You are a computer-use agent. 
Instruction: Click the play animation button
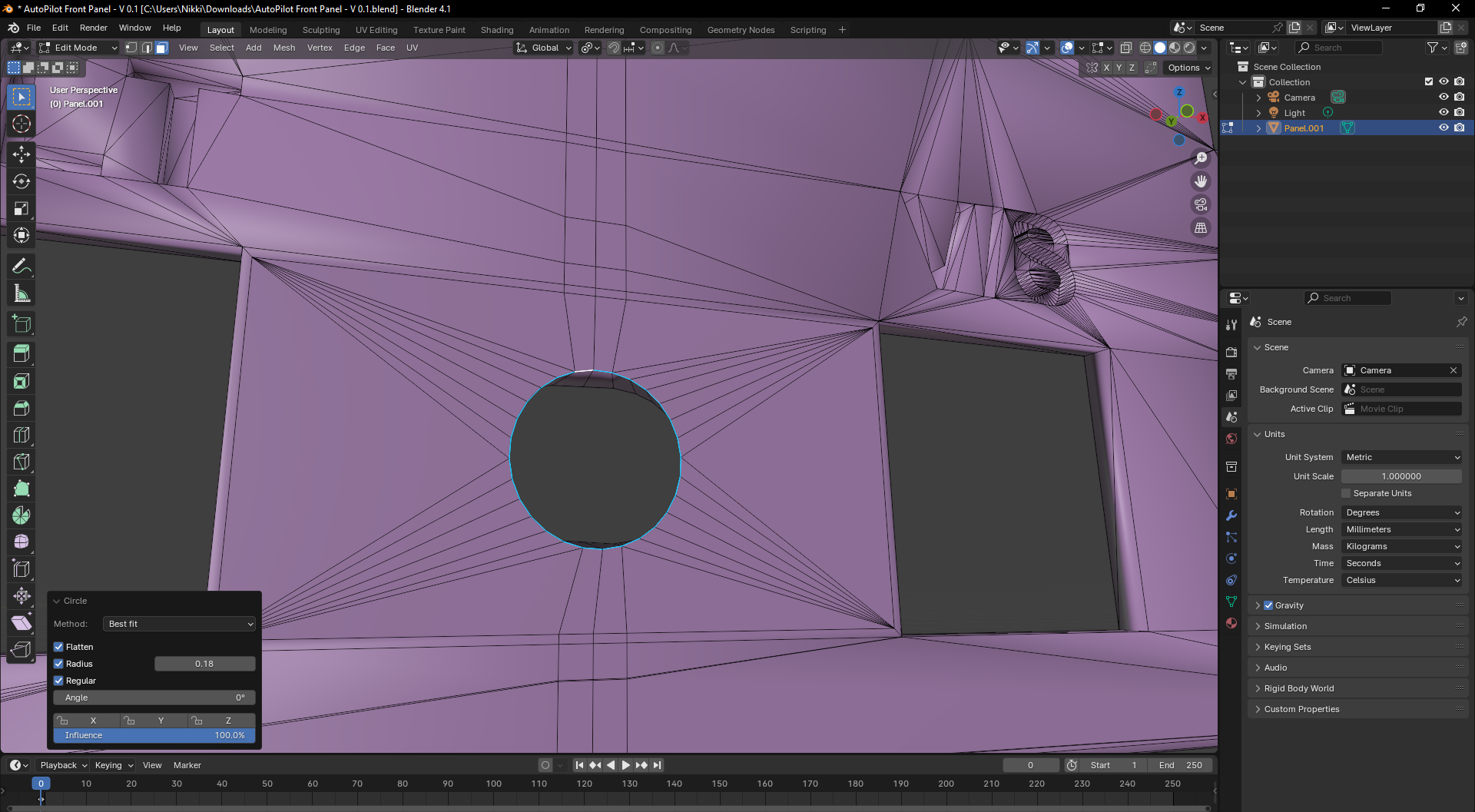(625, 765)
